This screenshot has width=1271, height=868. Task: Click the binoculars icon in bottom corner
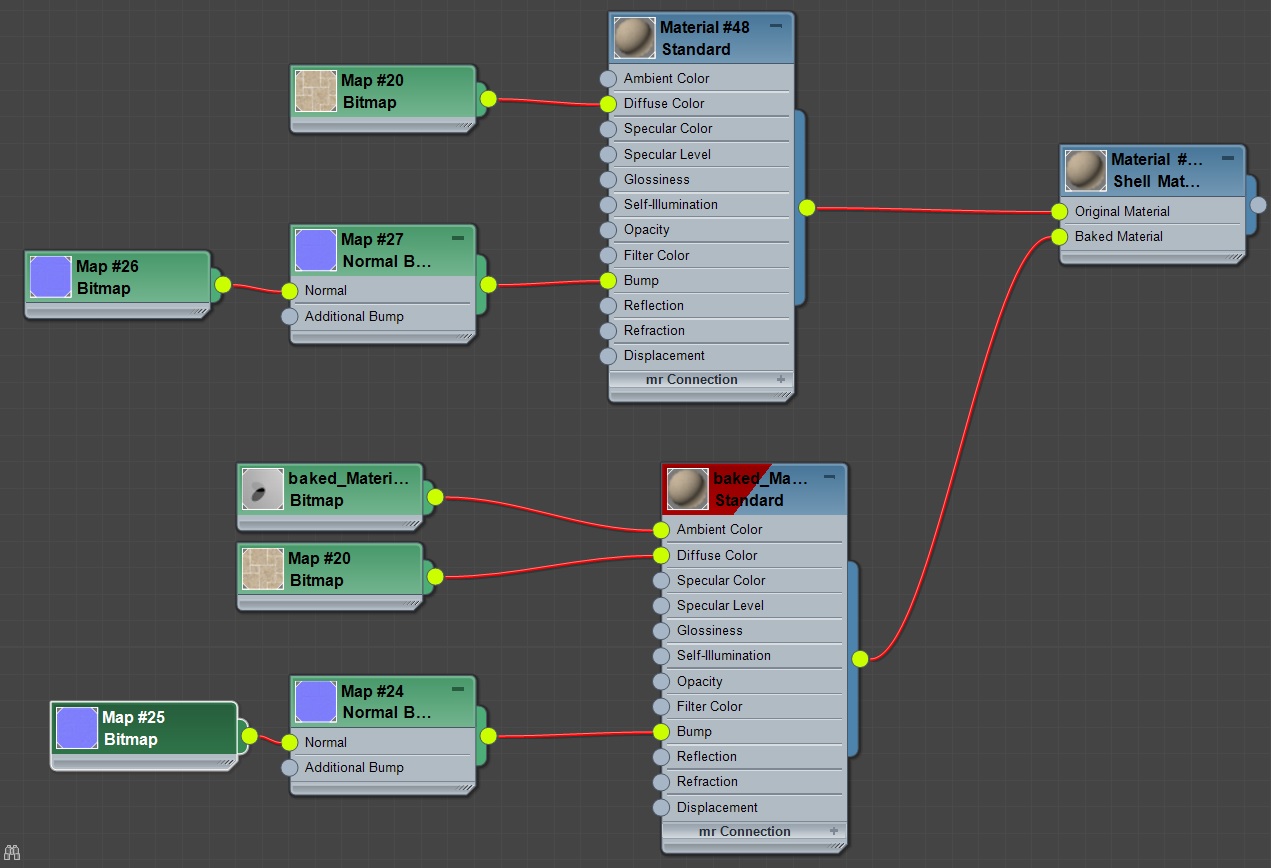(11, 853)
